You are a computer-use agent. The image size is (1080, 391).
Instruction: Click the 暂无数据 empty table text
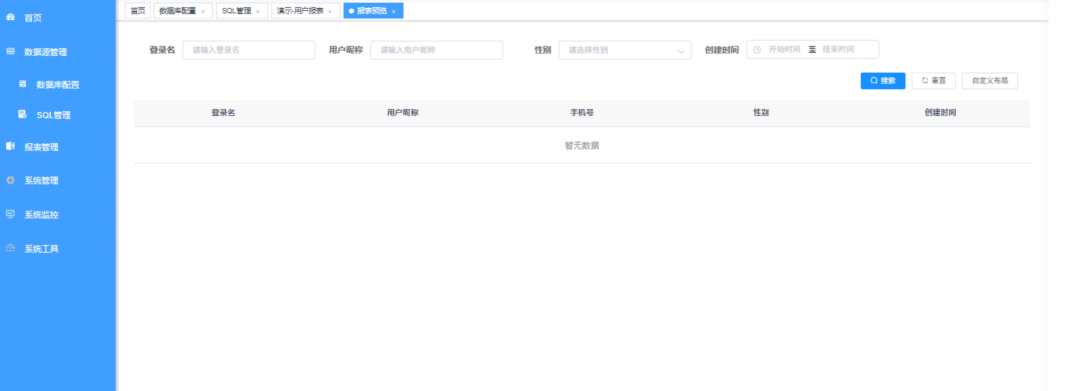tap(582, 145)
